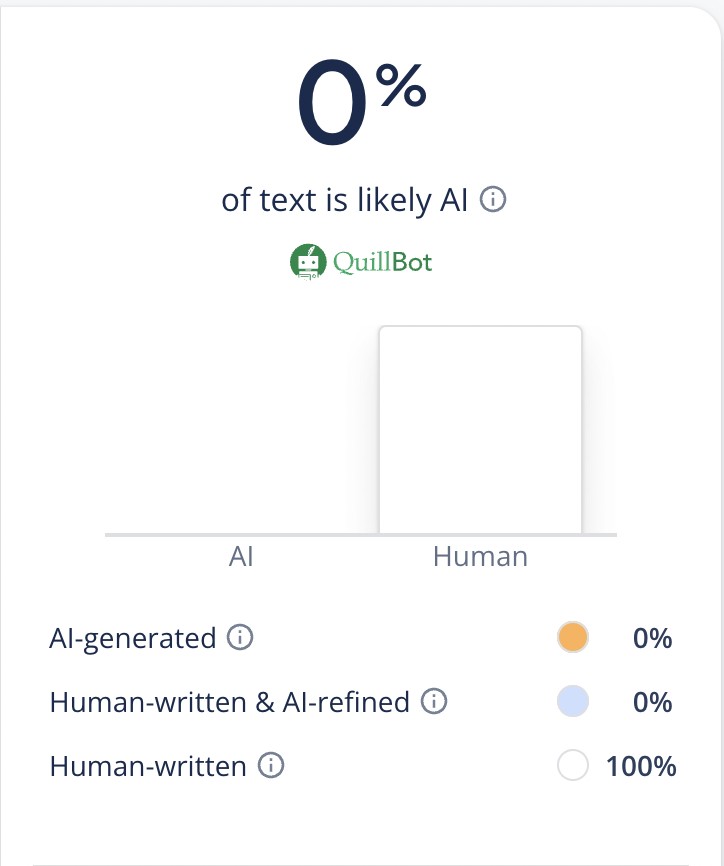Select the "Human-written" legend label
This screenshot has width=724, height=866.
click(148, 767)
